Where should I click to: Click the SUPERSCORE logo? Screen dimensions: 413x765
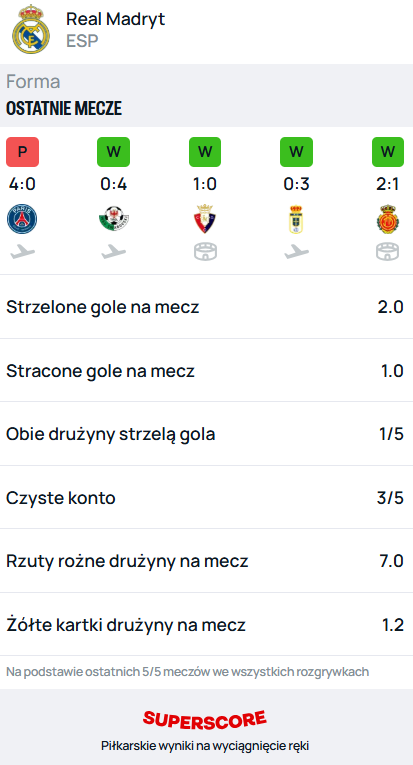pos(205,719)
